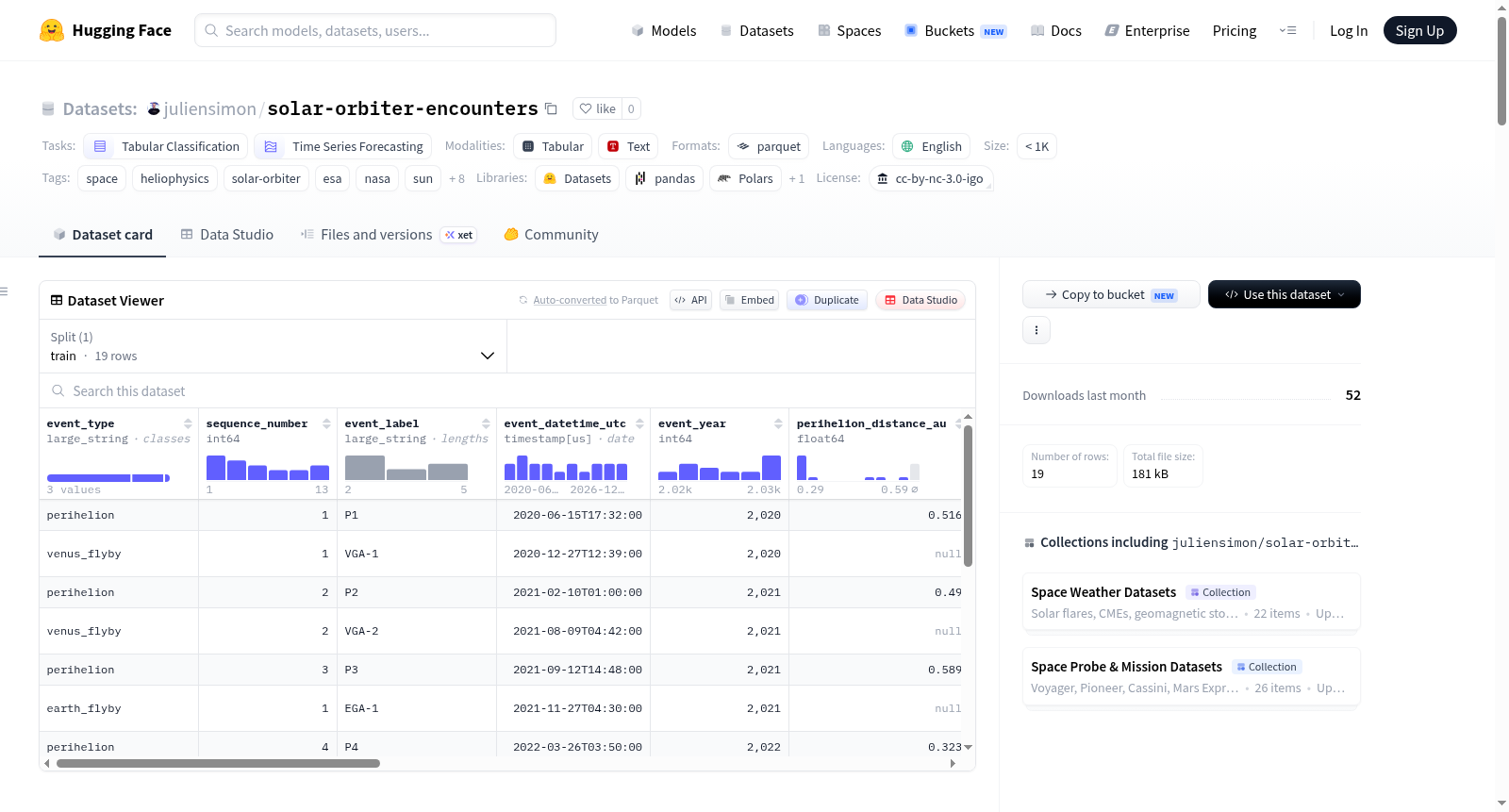The width and height of the screenshot is (1509, 812).
Task: Go to the Community tab
Action: coord(552,234)
